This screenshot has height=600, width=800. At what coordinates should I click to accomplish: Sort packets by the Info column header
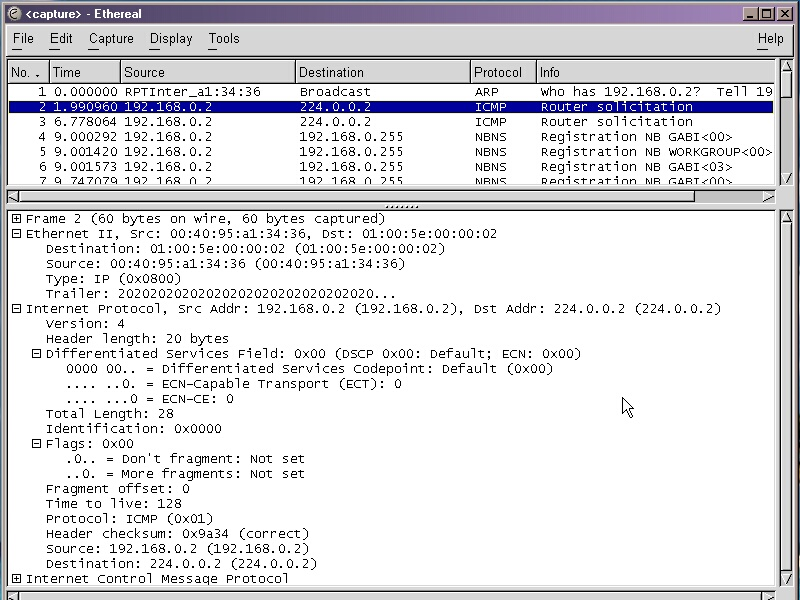pos(656,72)
